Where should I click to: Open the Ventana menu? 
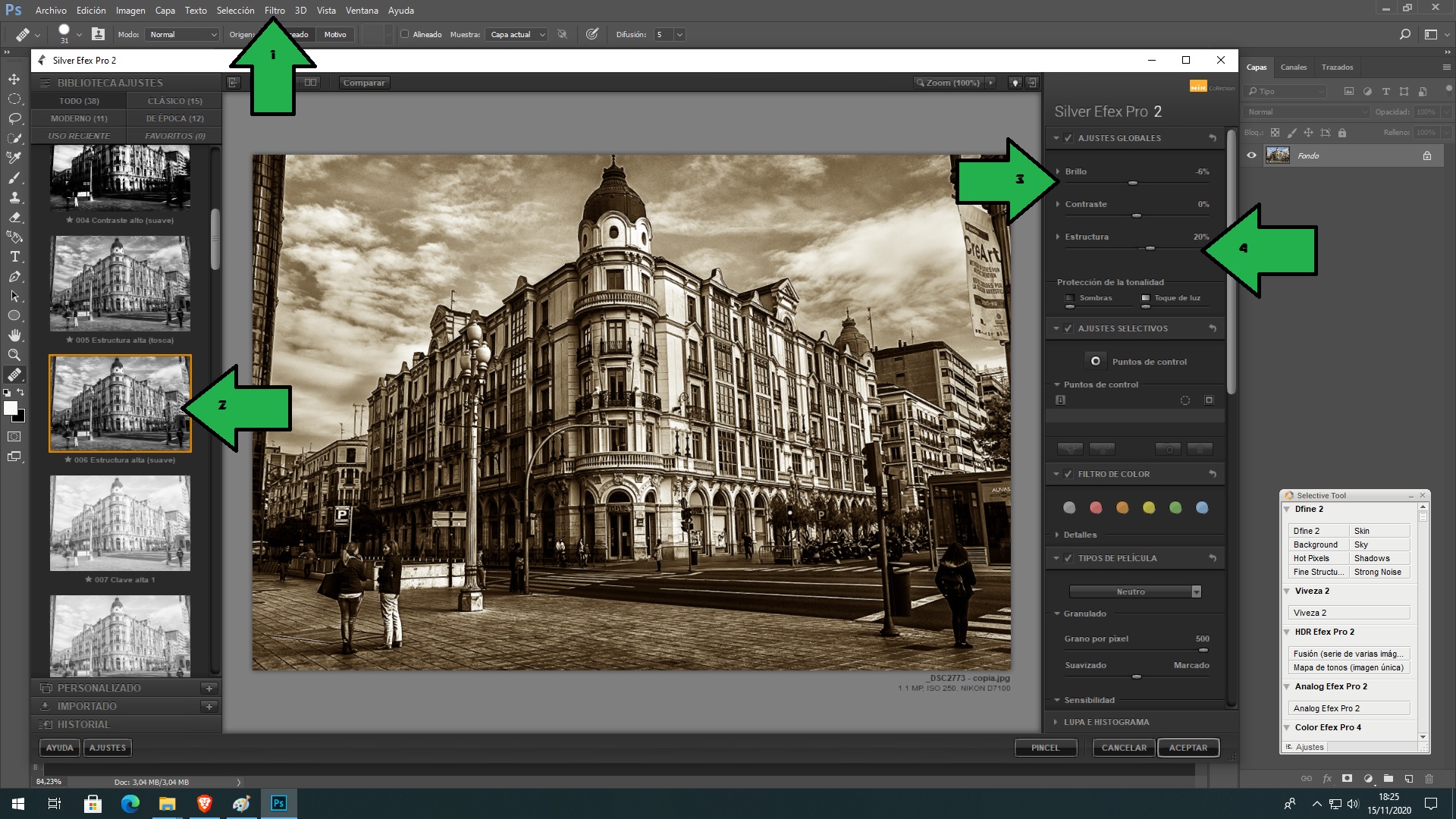point(362,11)
